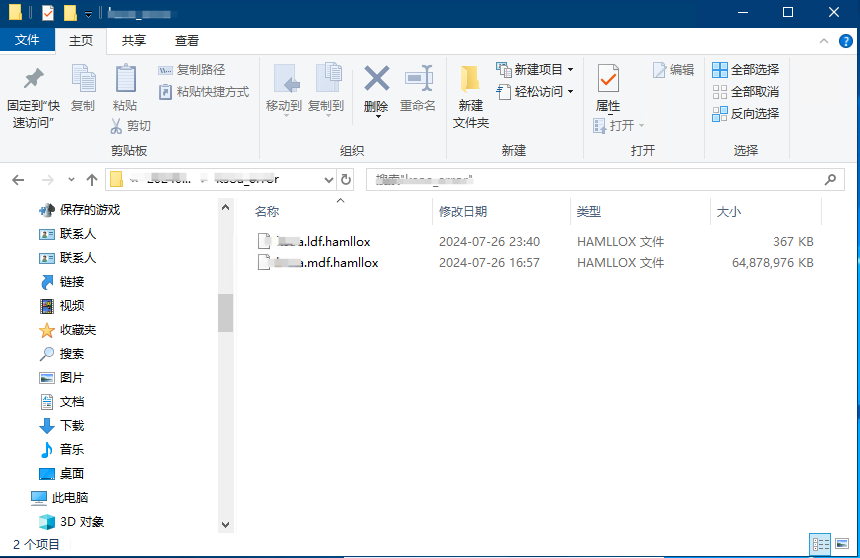Open the address bar history dropdown

pyautogui.click(x=330, y=180)
